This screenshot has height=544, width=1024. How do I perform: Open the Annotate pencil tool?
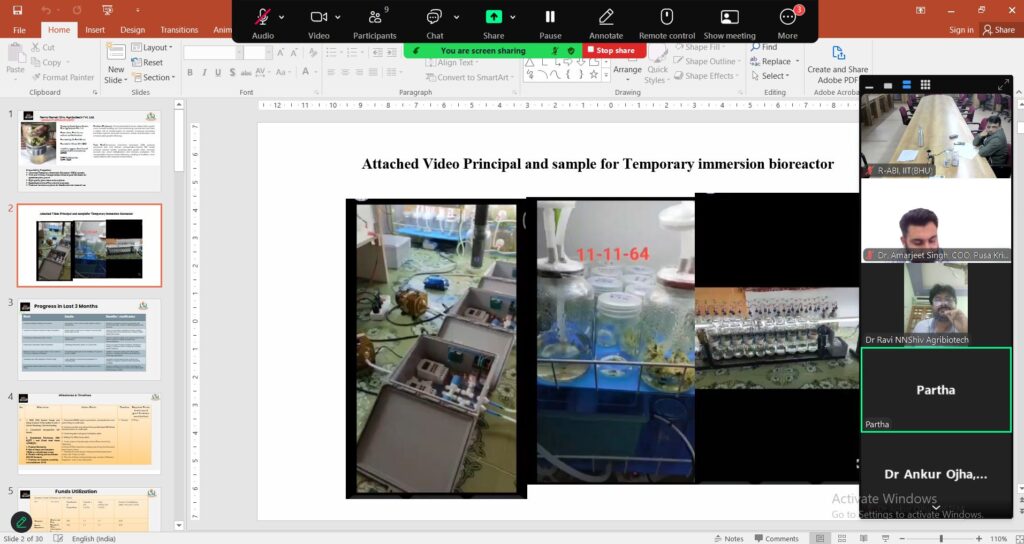tap(606, 18)
